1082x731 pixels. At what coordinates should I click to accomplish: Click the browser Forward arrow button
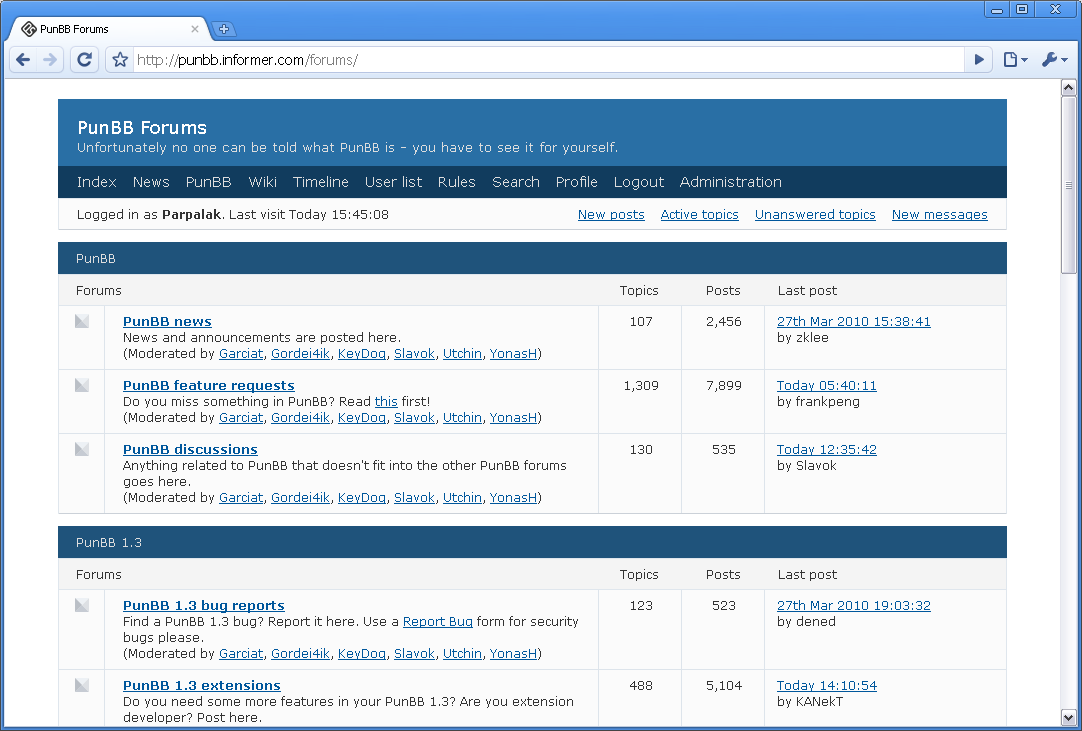pyautogui.click(x=50, y=60)
